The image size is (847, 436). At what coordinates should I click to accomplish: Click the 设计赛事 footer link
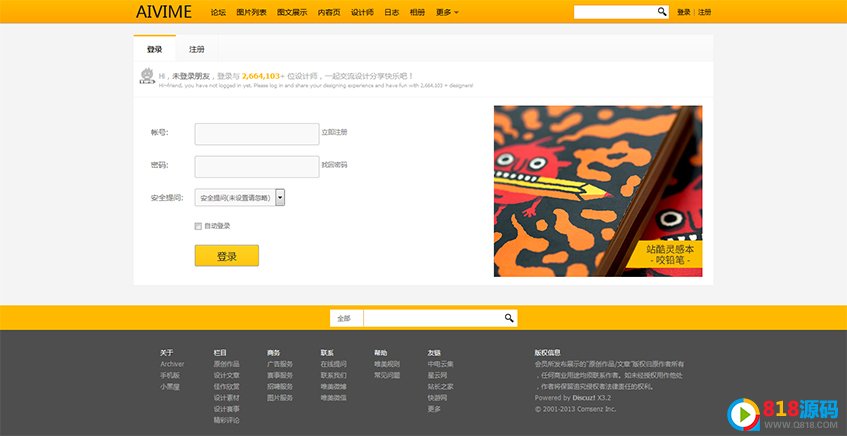pyautogui.click(x=226, y=409)
